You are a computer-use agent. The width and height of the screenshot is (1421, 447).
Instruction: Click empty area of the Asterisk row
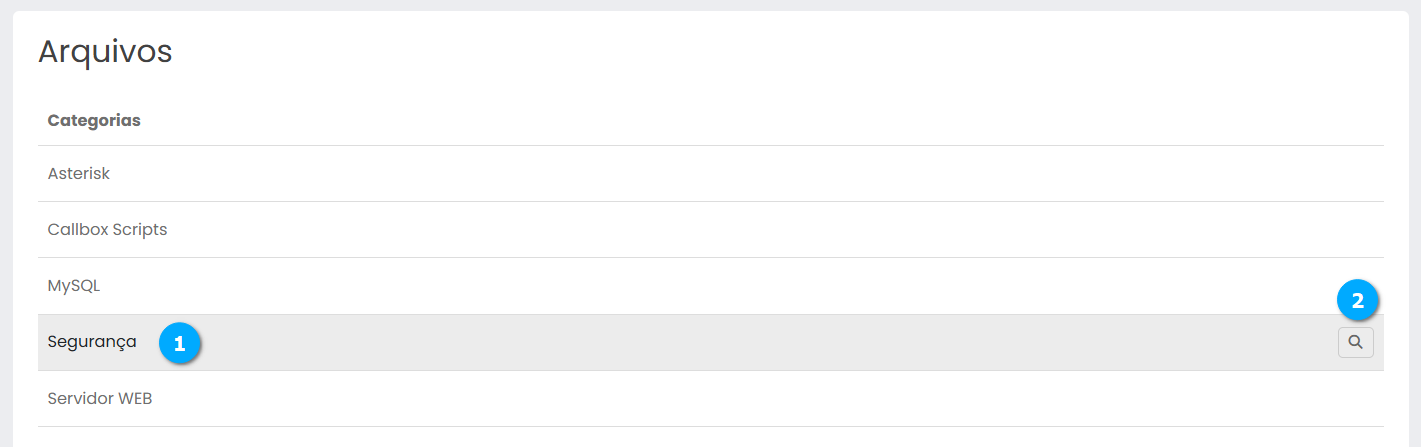700,174
